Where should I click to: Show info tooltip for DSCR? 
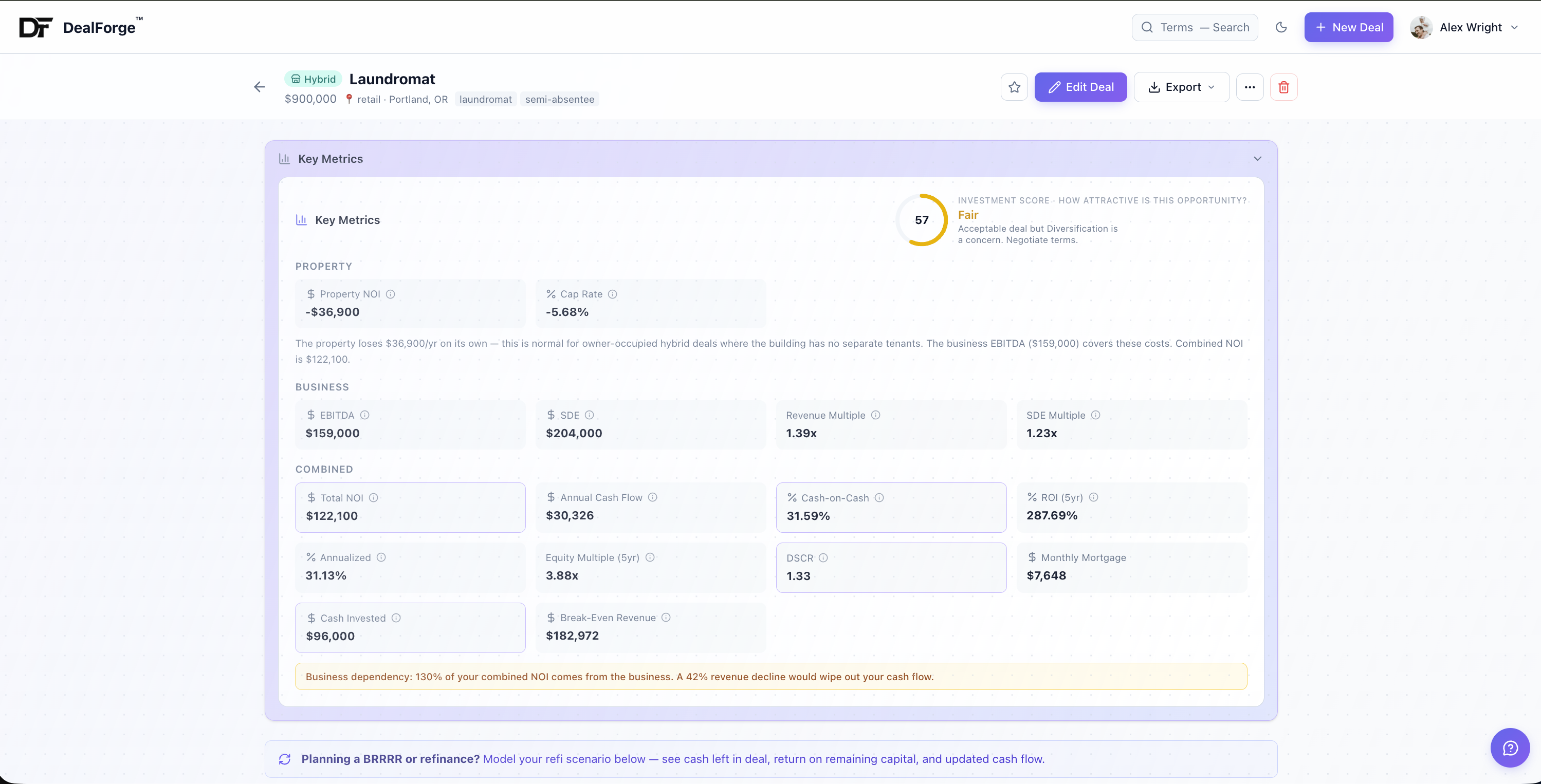[823, 558]
